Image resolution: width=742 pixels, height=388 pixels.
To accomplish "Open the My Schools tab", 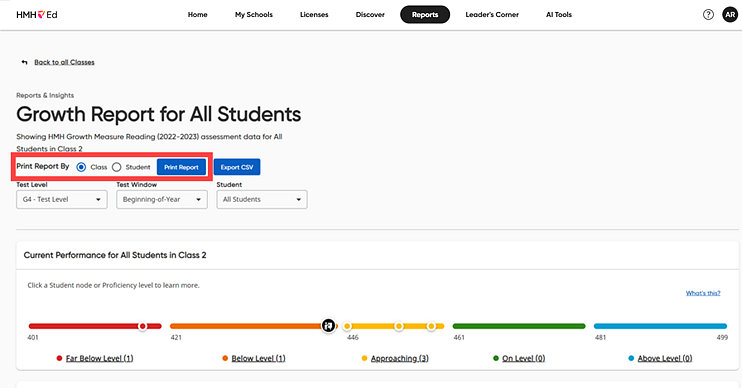I will click(254, 15).
